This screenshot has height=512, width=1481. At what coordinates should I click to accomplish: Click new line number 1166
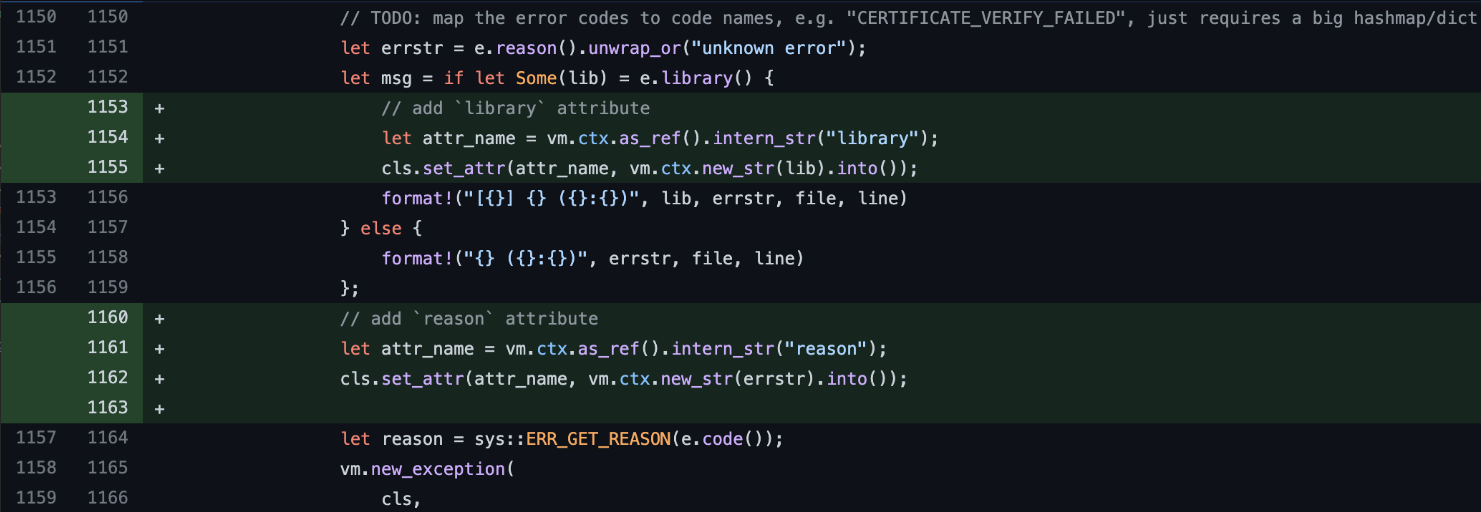point(108,497)
